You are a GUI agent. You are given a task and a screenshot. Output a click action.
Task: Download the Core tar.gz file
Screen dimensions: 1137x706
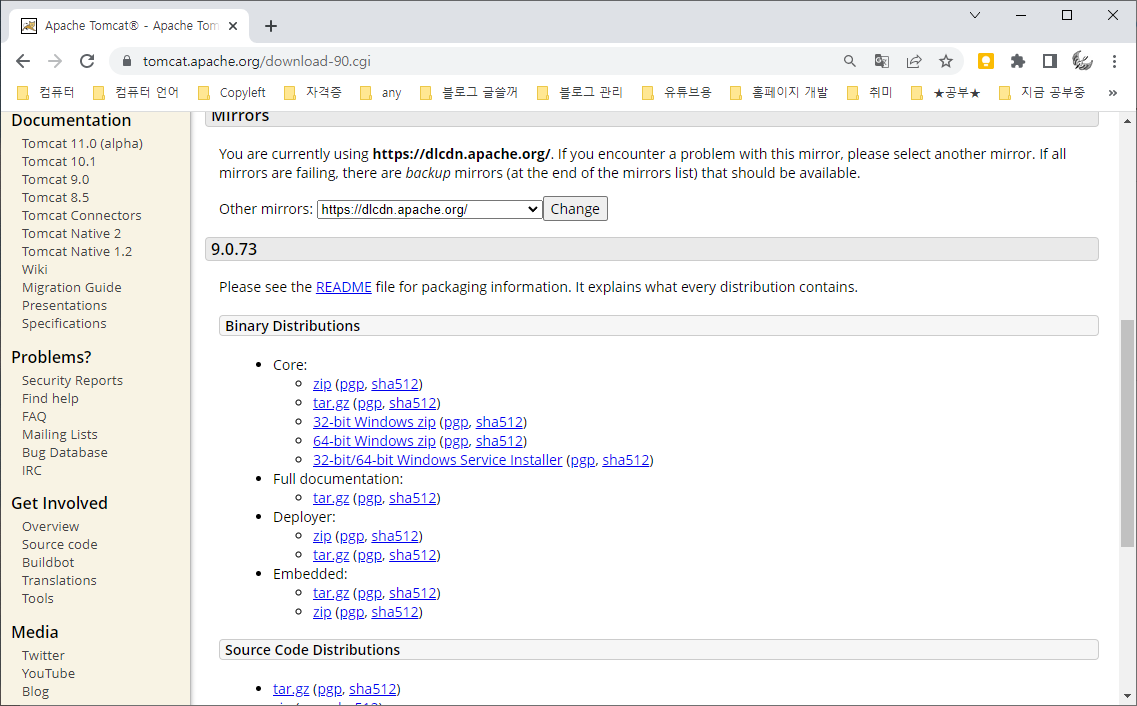pyautogui.click(x=331, y=403)
